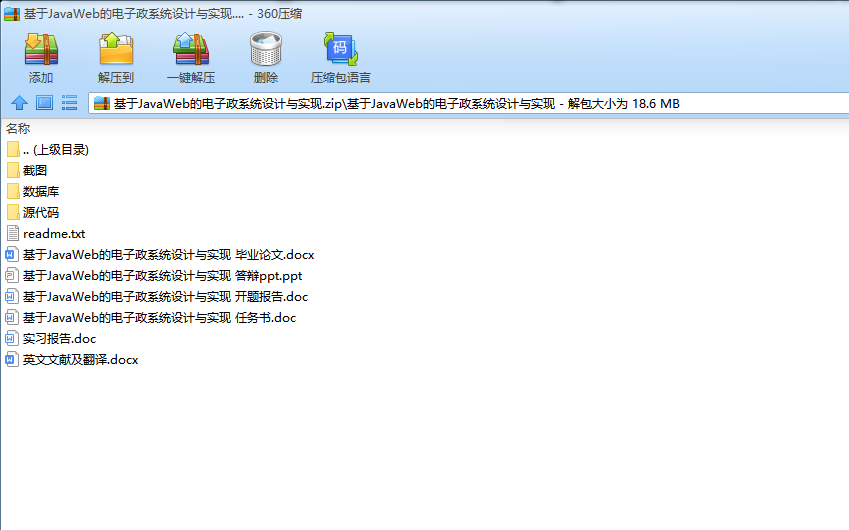Click the 360压缩 title bar app icon
Image resolution: width=849 pixels, height=530 pixels.
pos(12,14)
